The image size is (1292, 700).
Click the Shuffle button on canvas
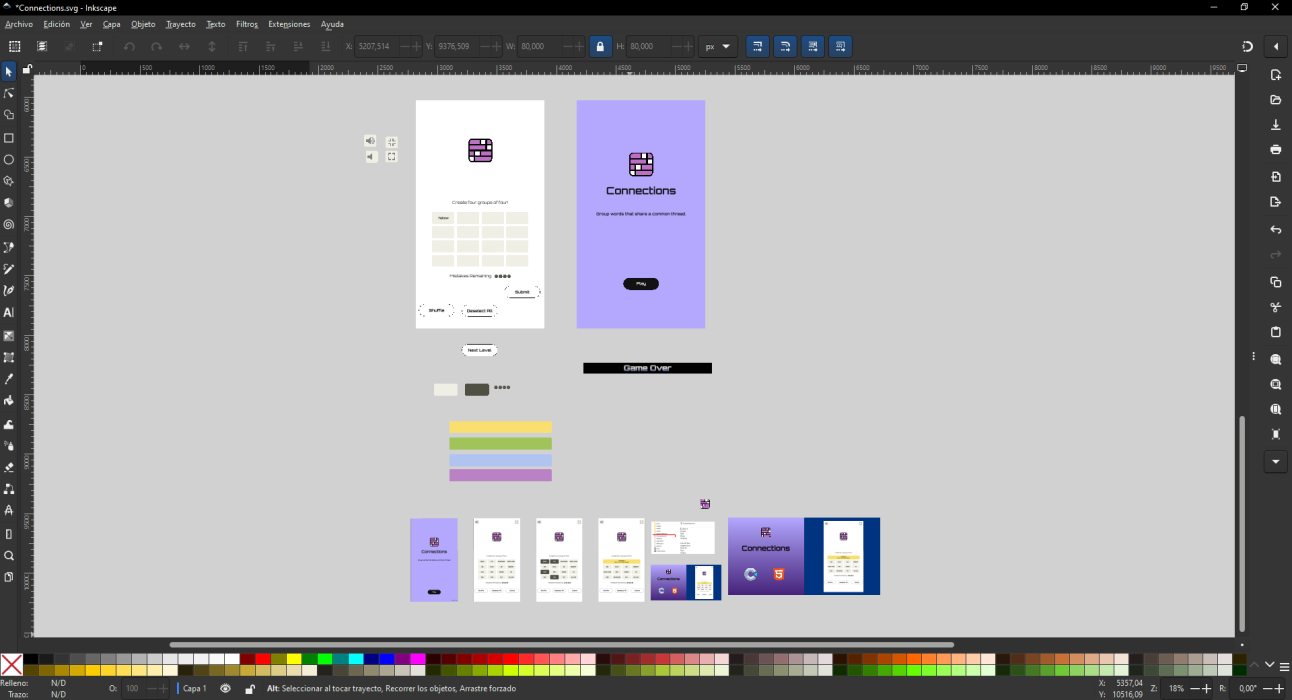coord(436,310)
